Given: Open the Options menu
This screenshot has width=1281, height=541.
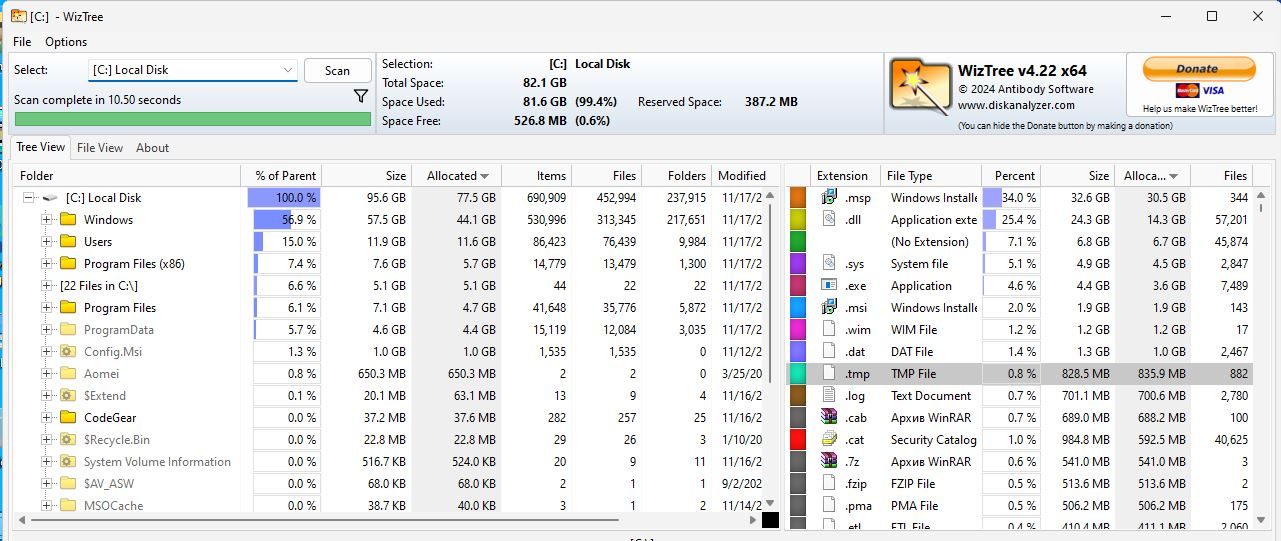Looking at the screenshot, I should pos(66,42).
